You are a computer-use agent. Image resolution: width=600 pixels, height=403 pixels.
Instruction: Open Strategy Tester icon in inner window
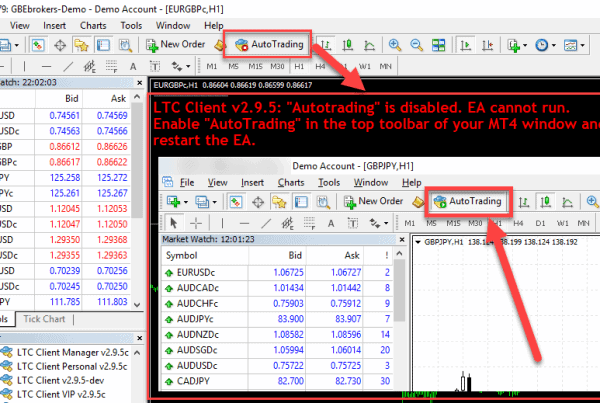tap(323, 202)
